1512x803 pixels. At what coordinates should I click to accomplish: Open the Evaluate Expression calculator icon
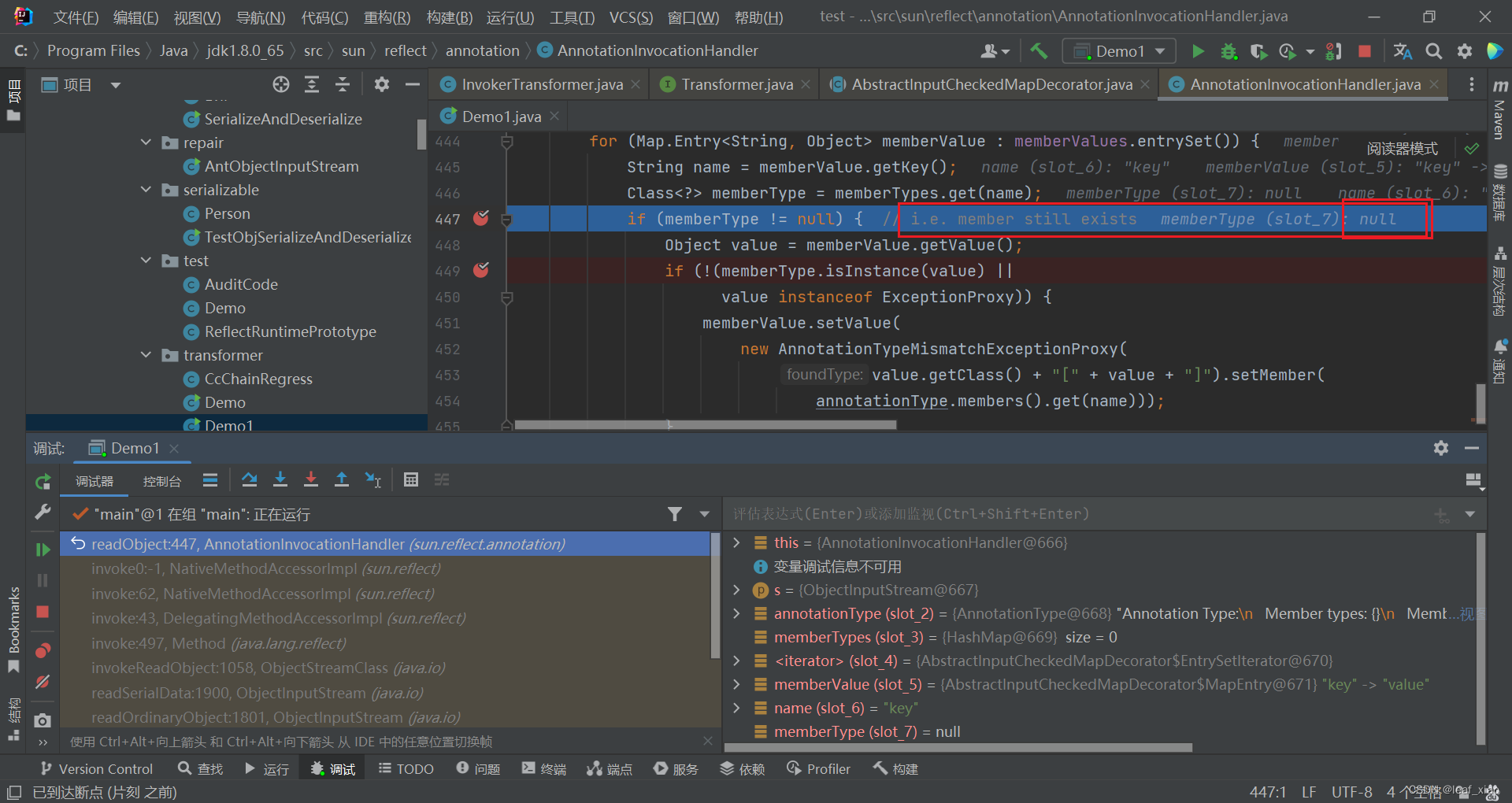pyautogui.click(x=411, y=479)
